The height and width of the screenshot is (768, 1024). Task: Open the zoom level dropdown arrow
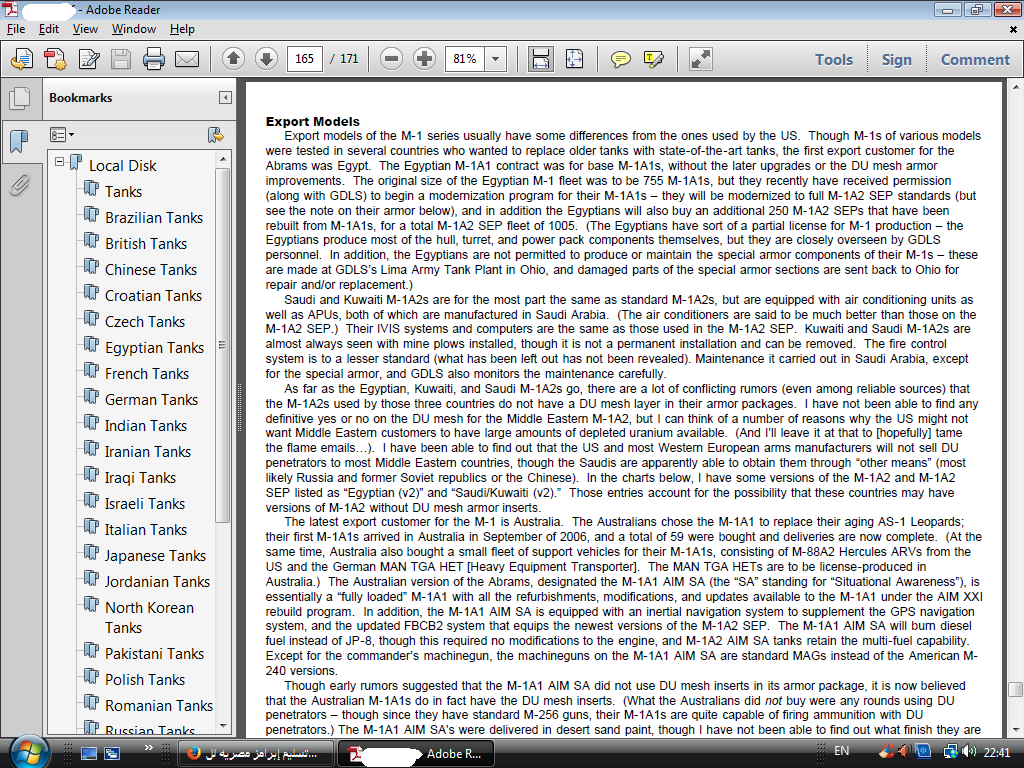coord(496,59)
